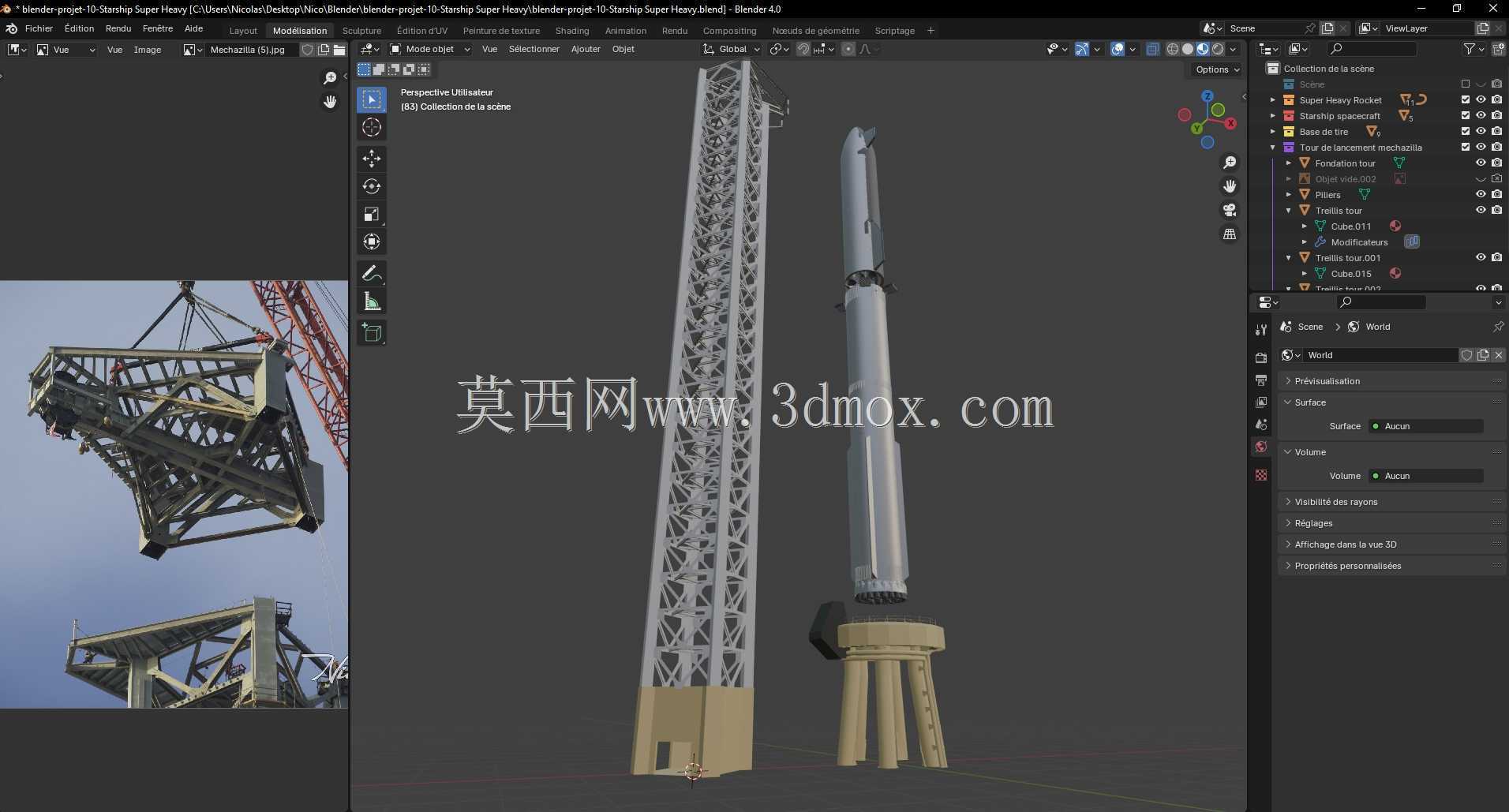
Task: Toggle X-ray display mode
Action: click(1152, 49)
